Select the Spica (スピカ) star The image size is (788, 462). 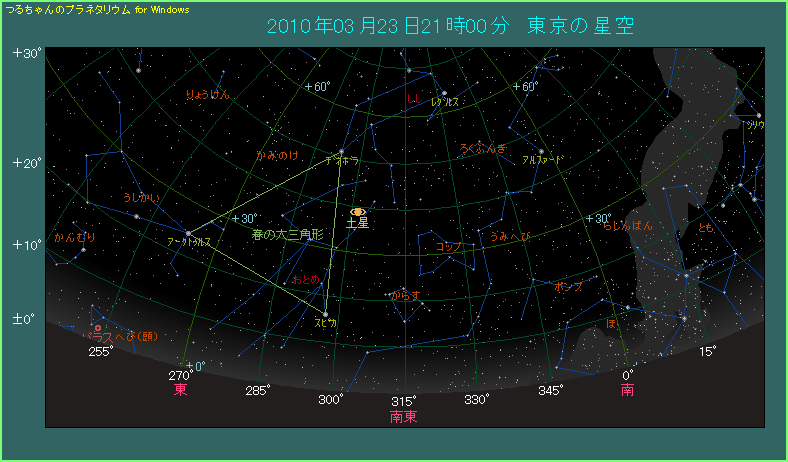pyautogui.click(x=326, y=314)
